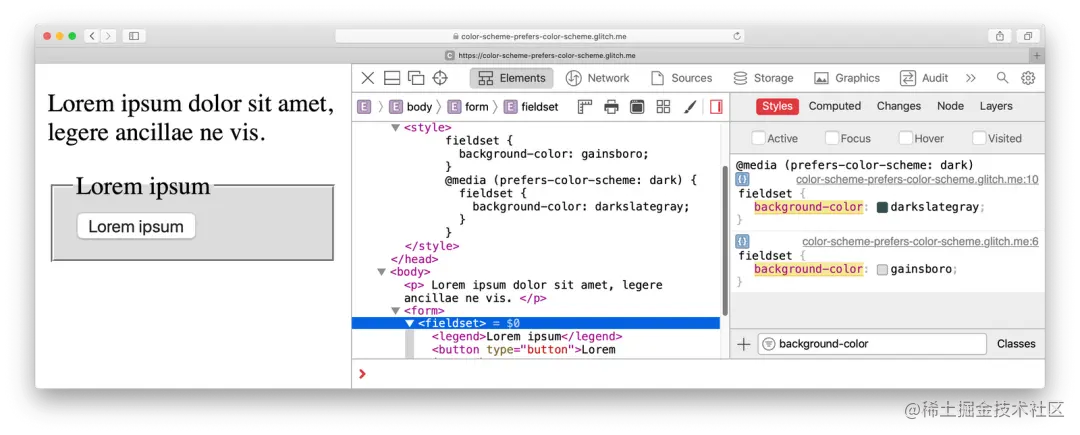1080x435 pixels.
Task: Open the Sources tab
Action: pos(681,78)
